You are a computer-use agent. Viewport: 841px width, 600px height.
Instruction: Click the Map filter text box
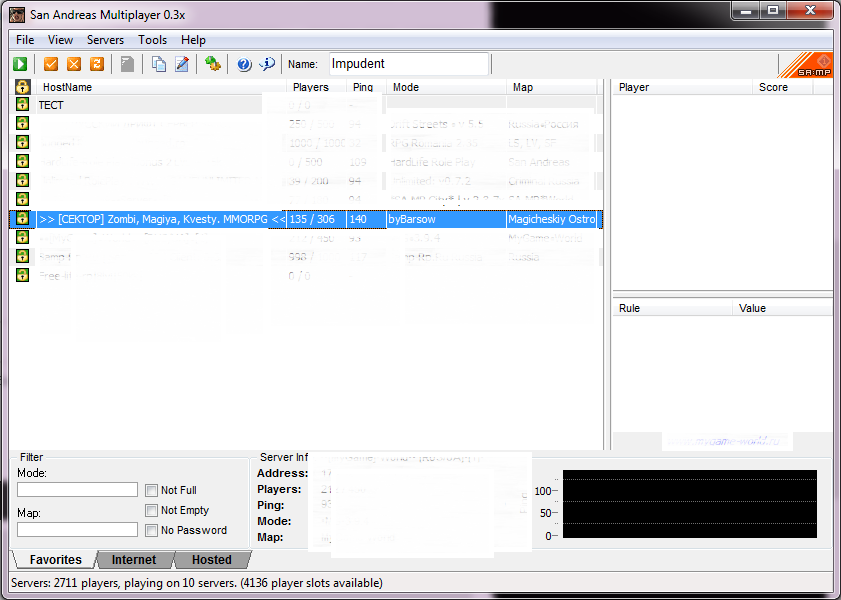coord(77,530)
